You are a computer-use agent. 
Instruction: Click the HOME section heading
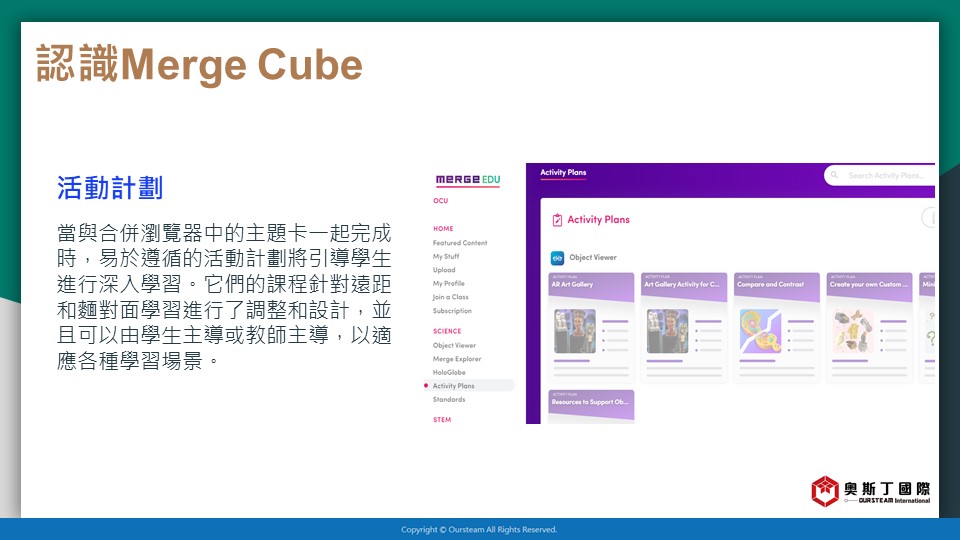[x=443, y=228]
